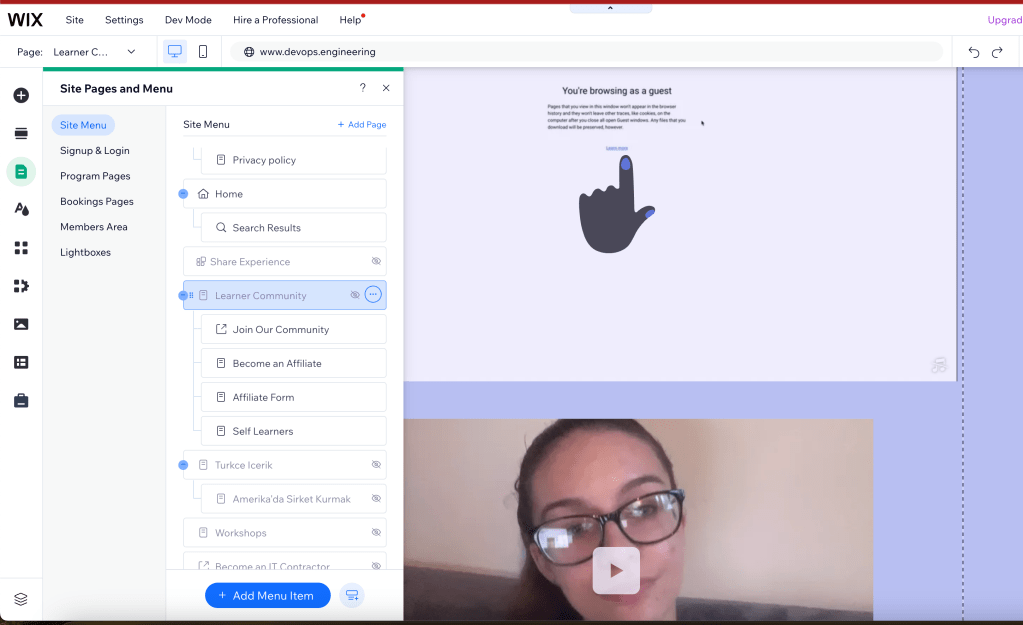Screen dimensions: 1023x625
Task: Open the Add Apps grid icon
Action: tap(21, 248)
